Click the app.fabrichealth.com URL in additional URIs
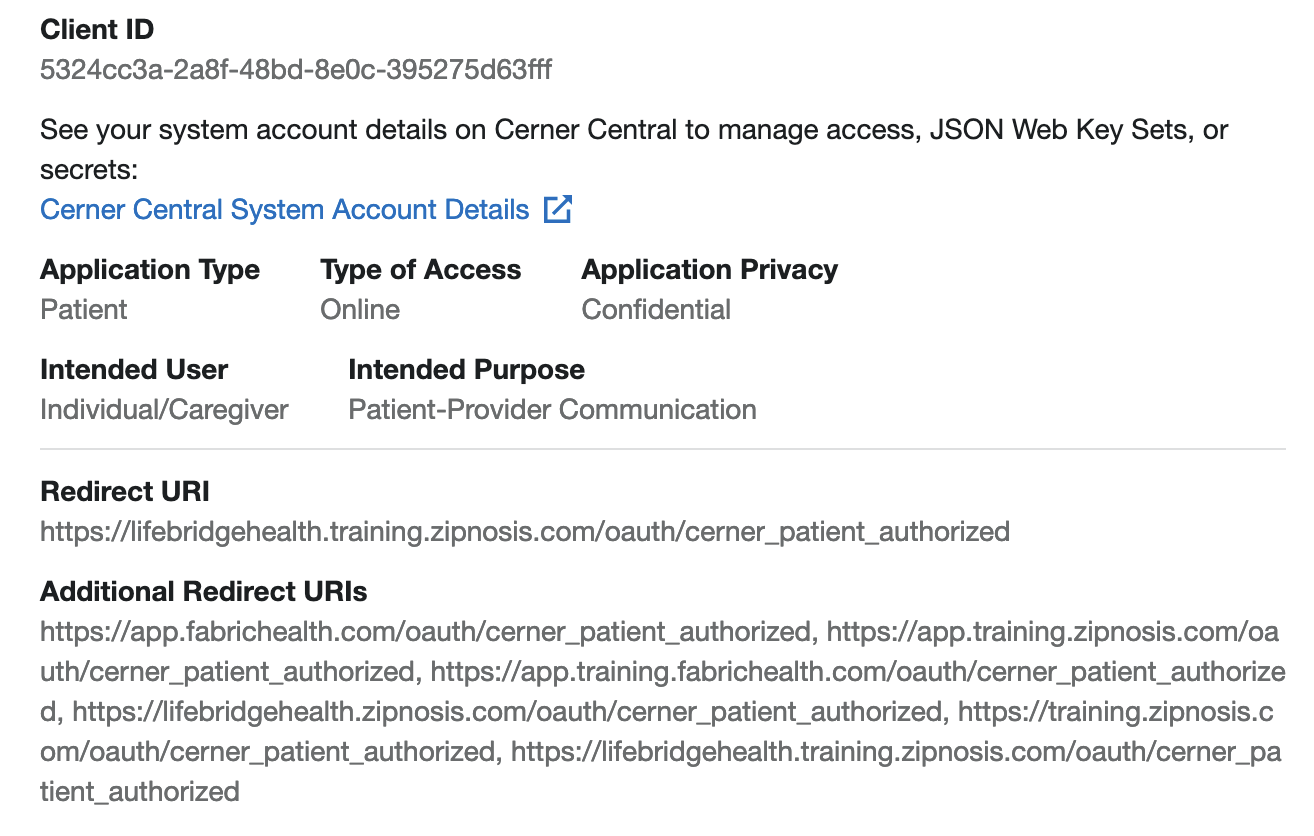Image resolution: width=1314 pixels, height=836 pixels. [x=425, y=632]
